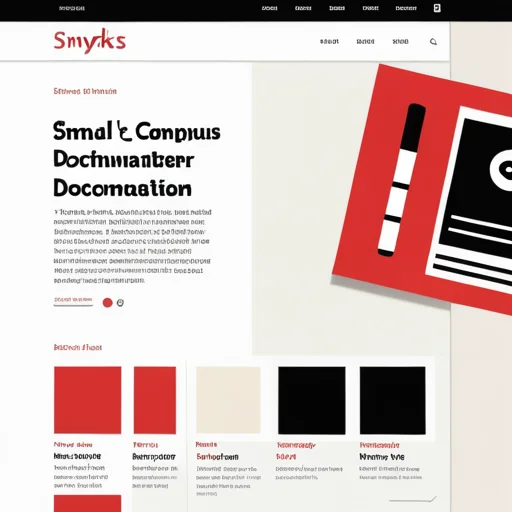
Task: Pick the black swatch next to the cream swatch
Action: [312, 400]
